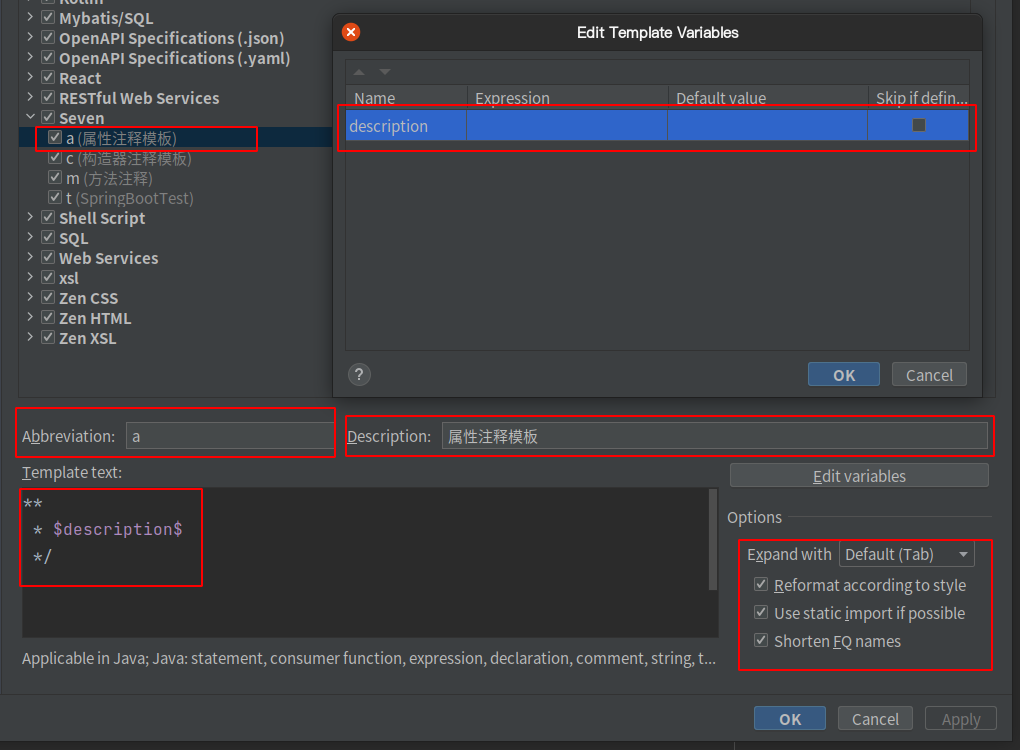Focus the Abbreviation input field

coord(230,436)
